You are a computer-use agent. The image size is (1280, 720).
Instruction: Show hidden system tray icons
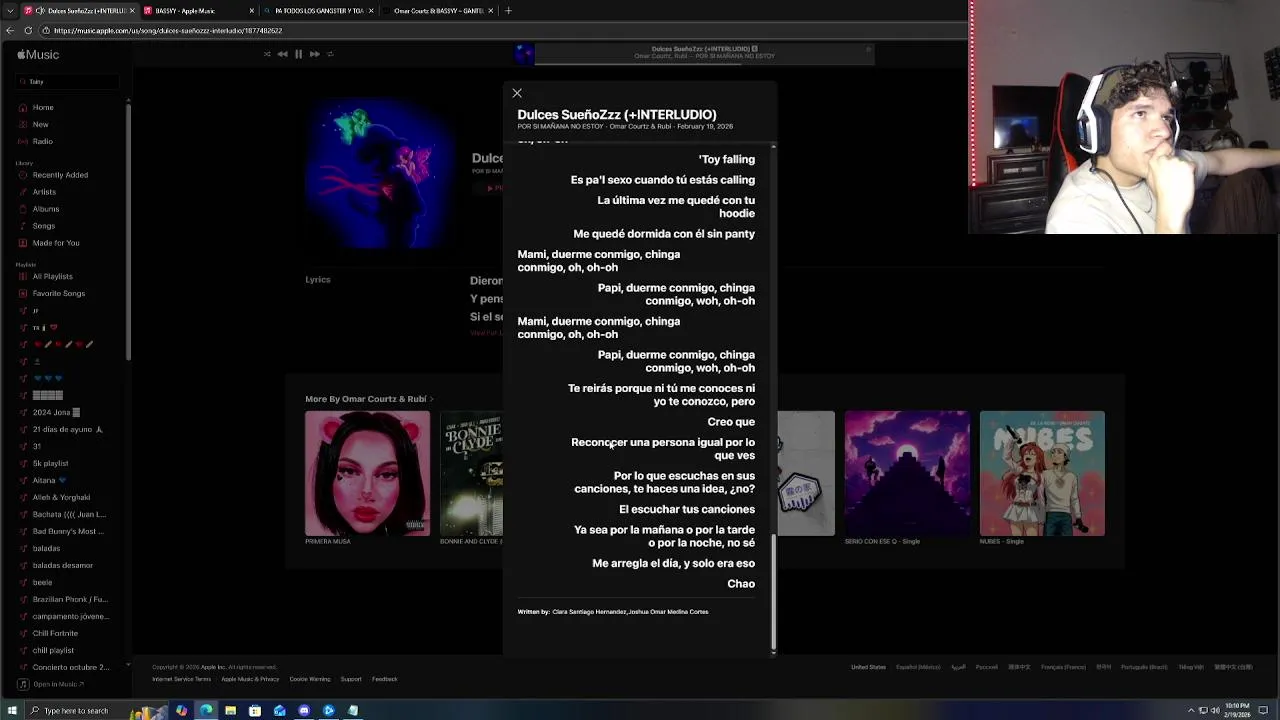click(x=1191, y=711)
